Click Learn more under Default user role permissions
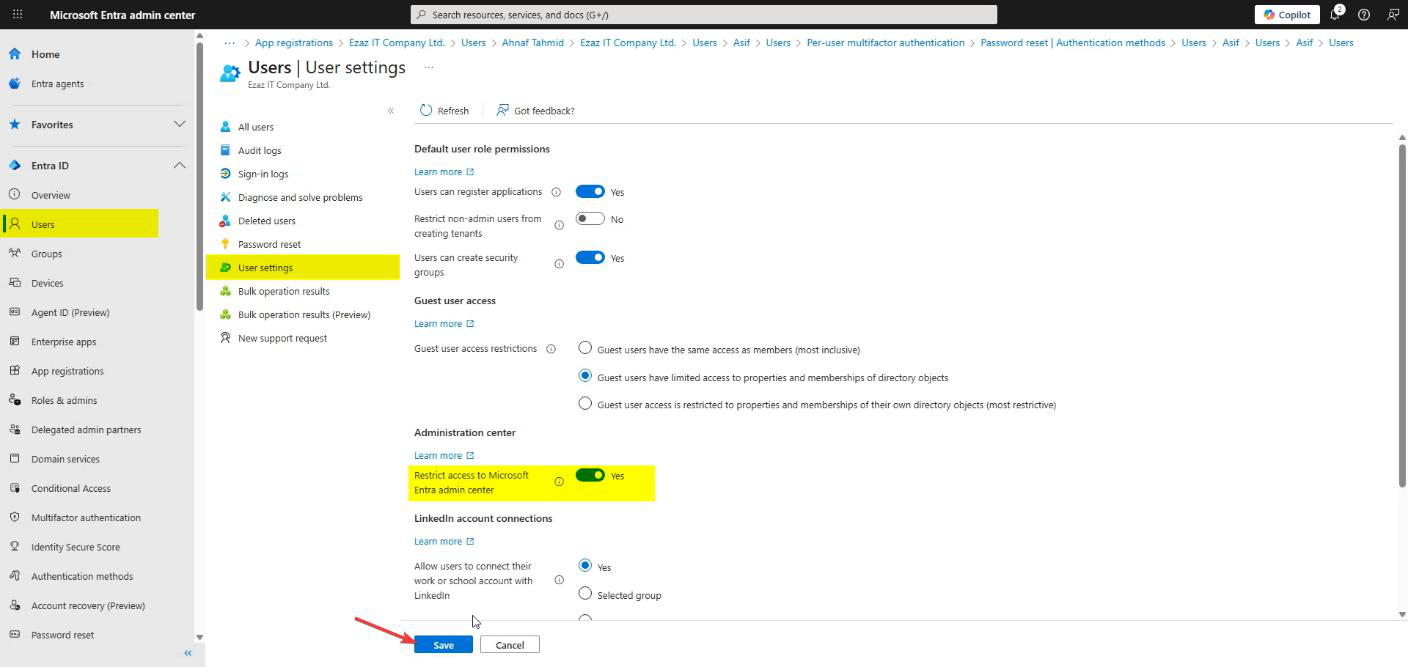 (444, 172)
